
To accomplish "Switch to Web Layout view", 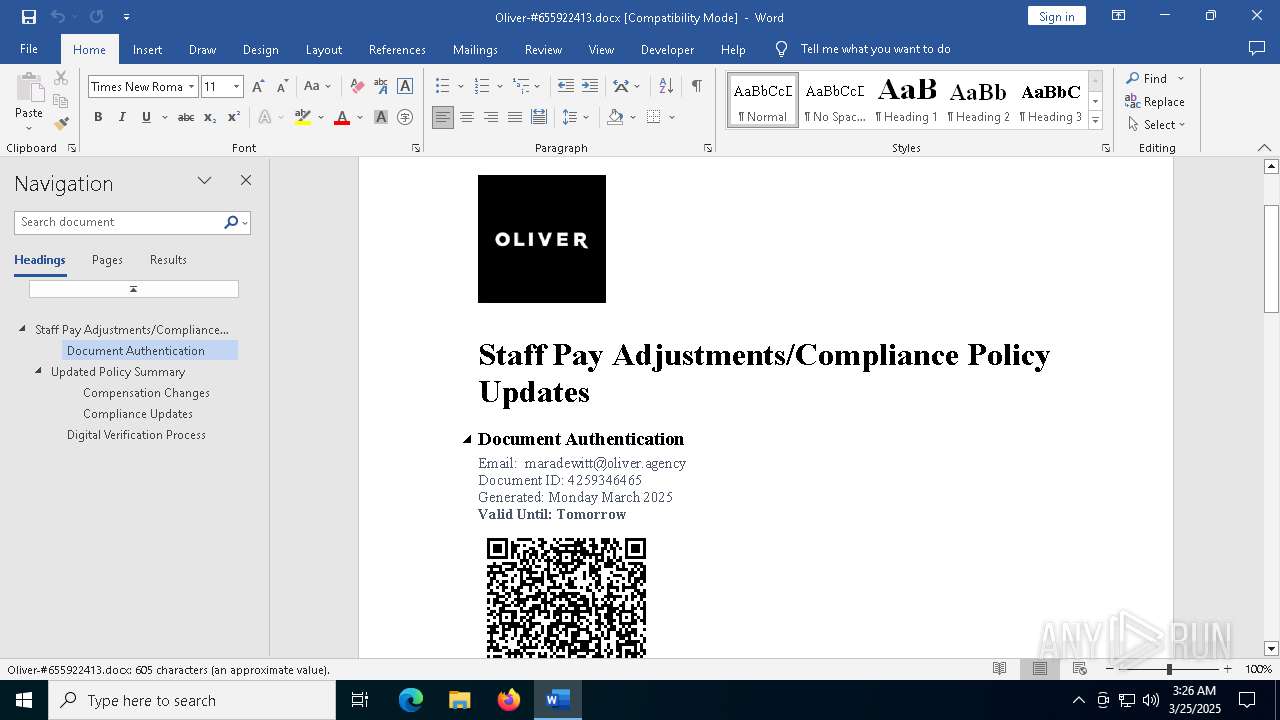I will [1080, 669].
